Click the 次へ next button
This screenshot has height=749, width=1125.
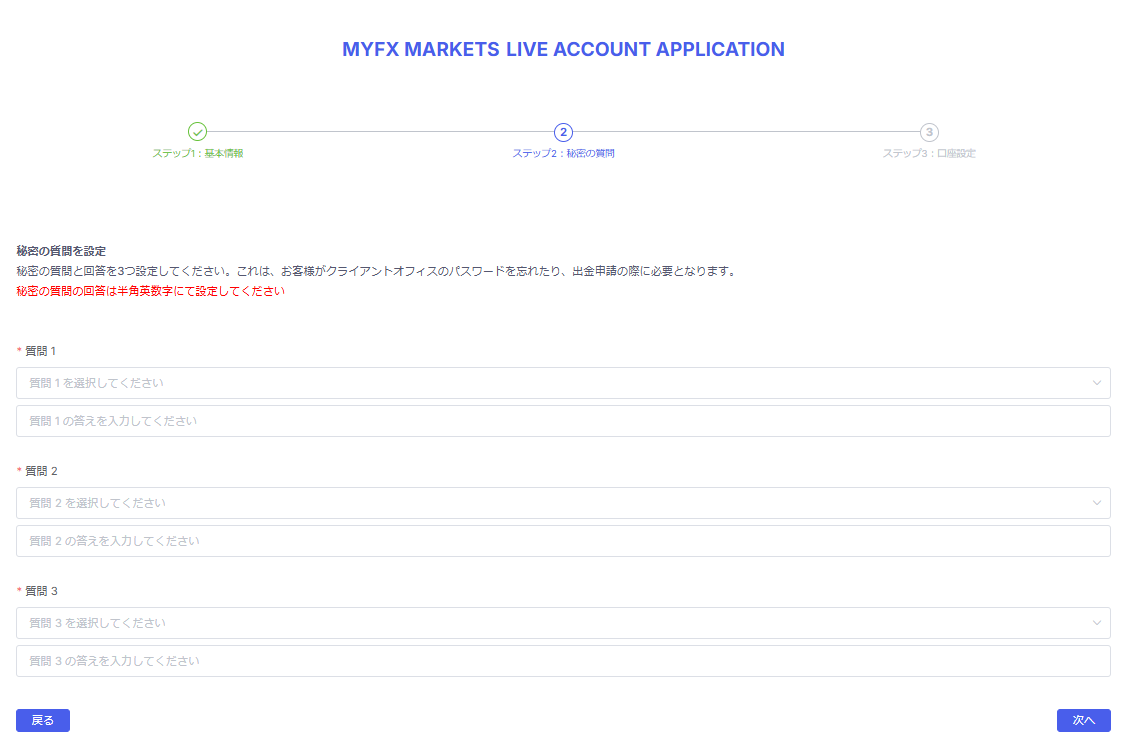point(1083,720)
